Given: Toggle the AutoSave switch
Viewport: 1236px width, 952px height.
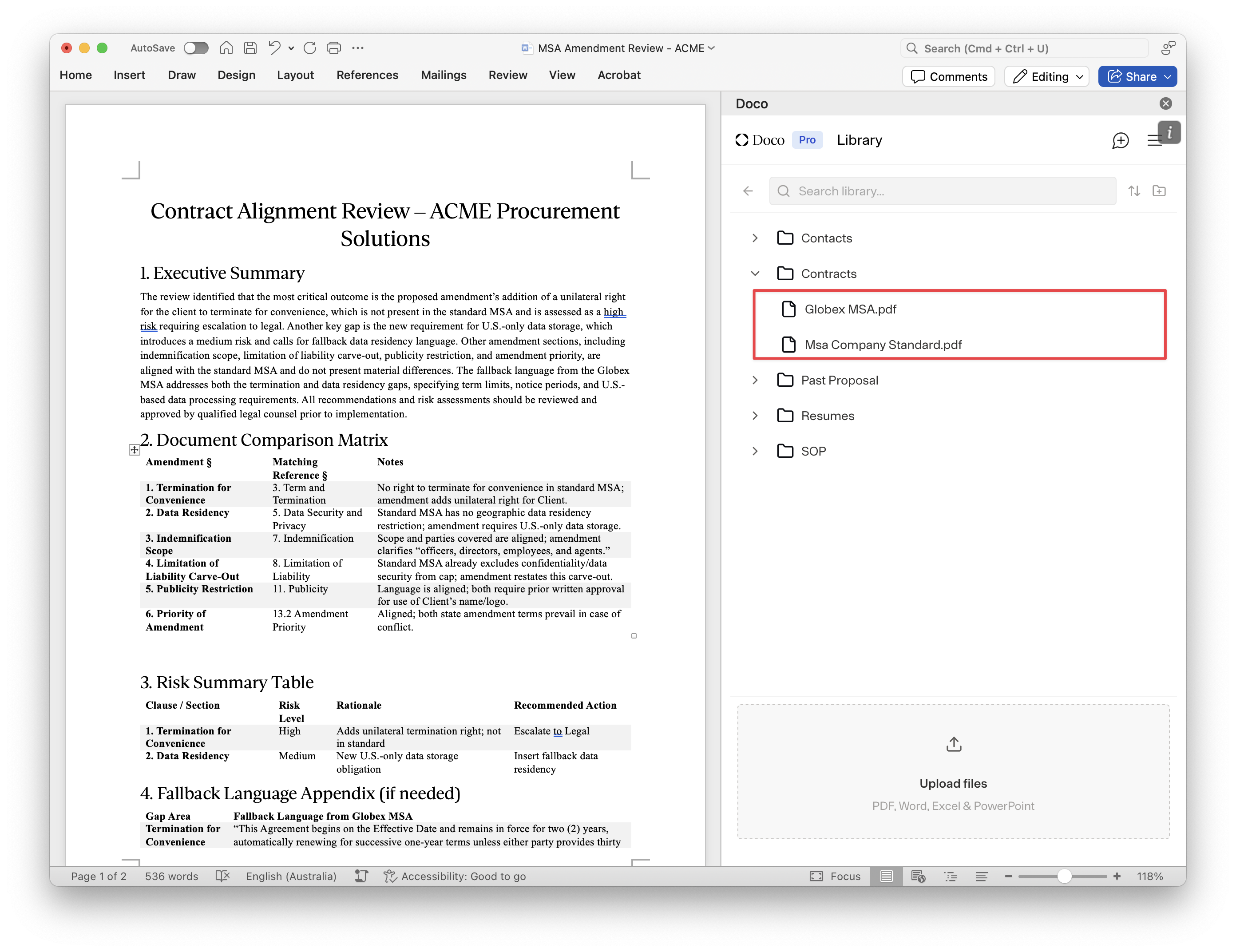Looking at the screenshot, I should point(196,48).
